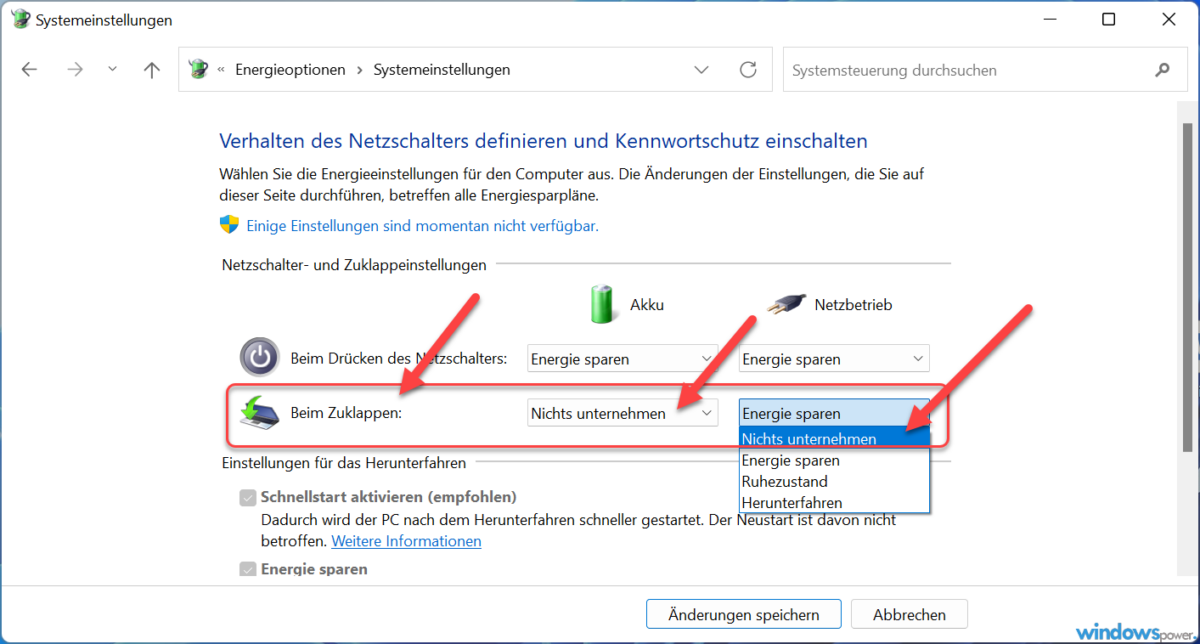1200x644 pixels.
Task: Toggle the Energie sparen checkbox
Action: click(247, 569)
